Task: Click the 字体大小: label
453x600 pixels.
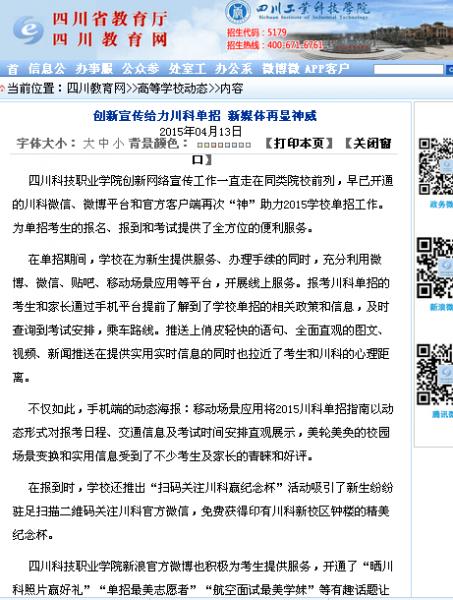Action: coord(46,143)
